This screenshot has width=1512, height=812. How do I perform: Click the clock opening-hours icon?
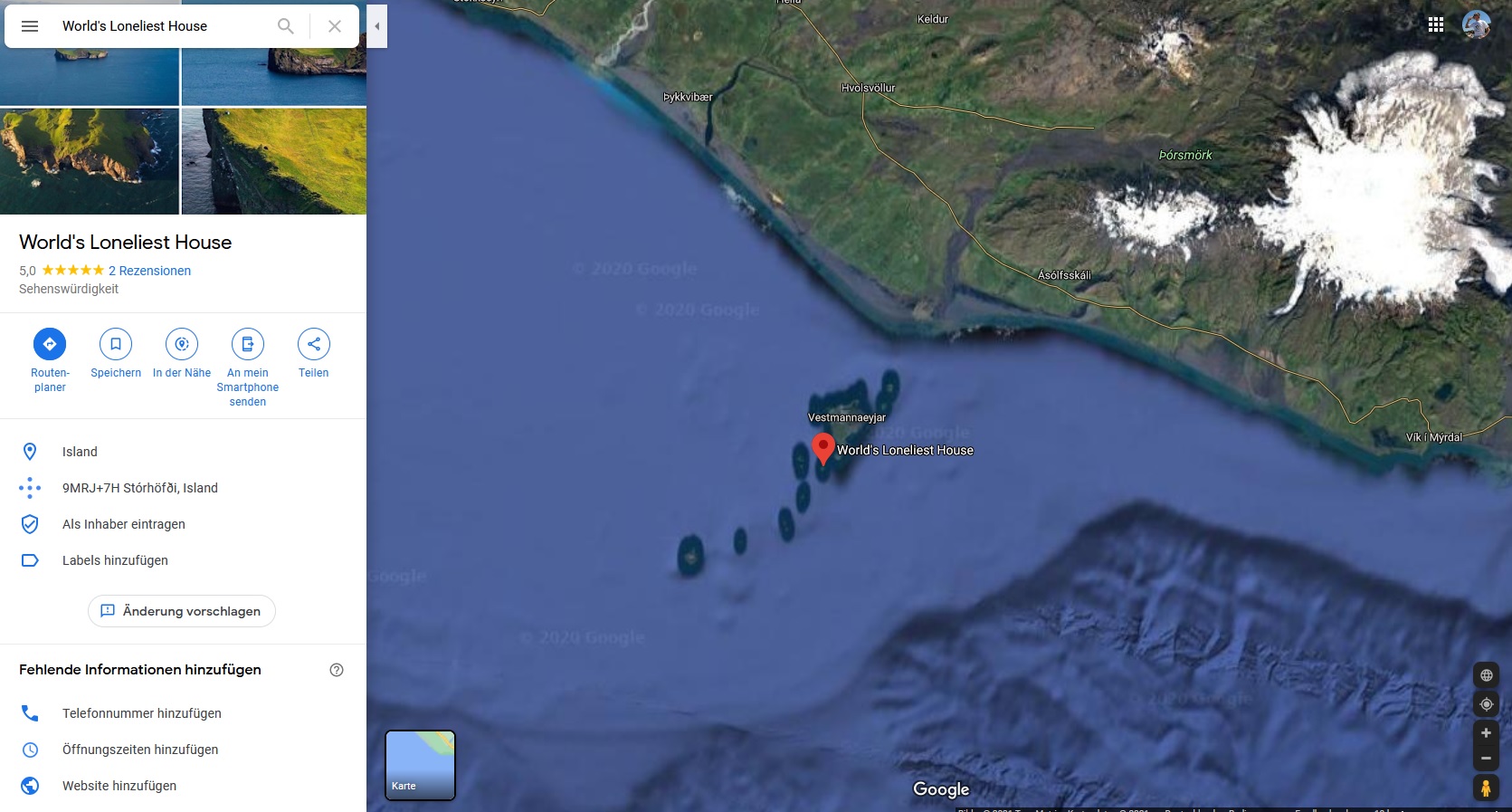tap(30, 750)
